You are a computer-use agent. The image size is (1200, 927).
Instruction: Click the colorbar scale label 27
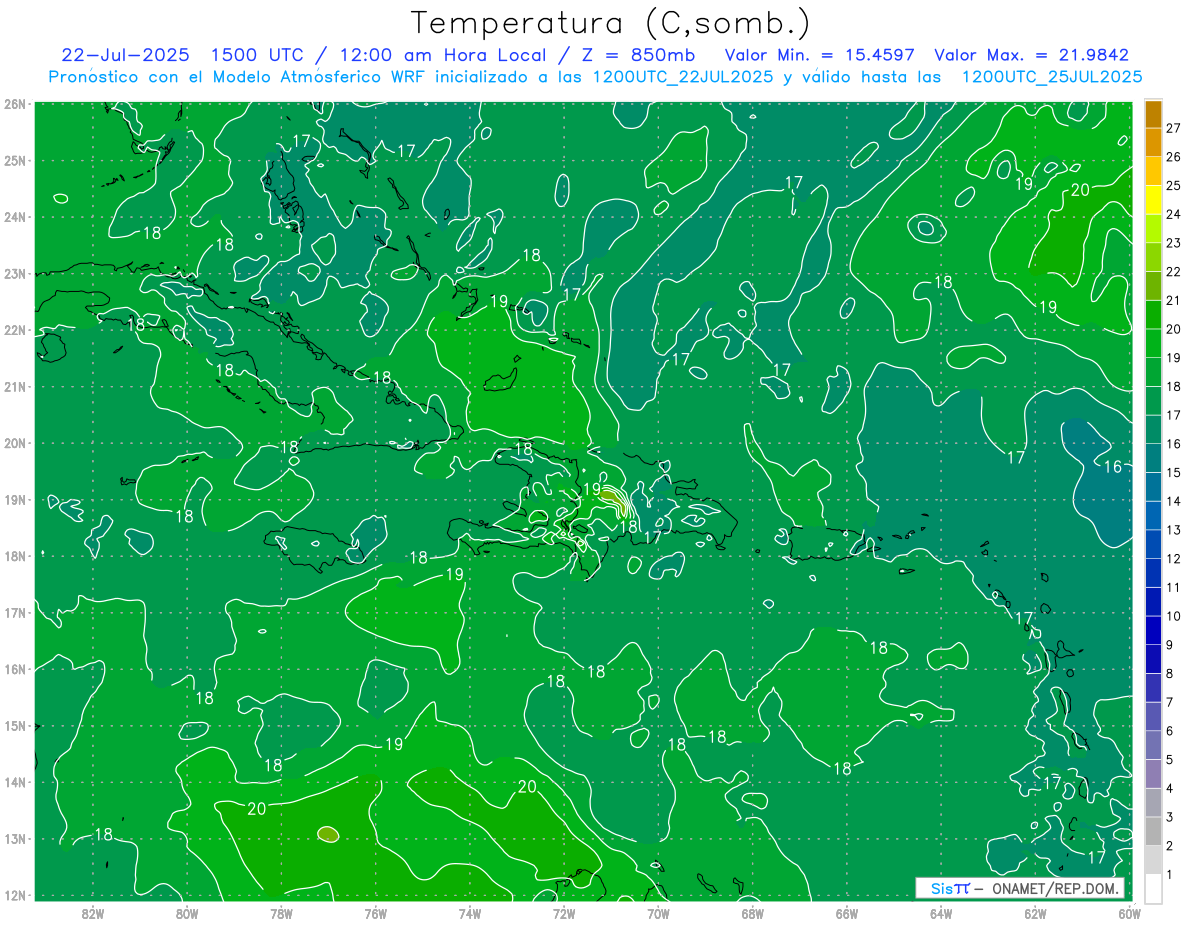1174,128
